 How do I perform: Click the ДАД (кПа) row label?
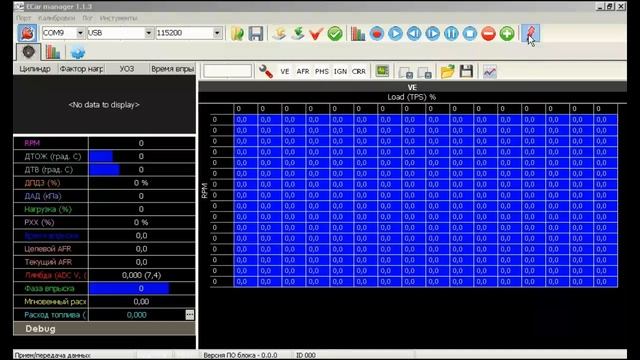pos(43,196)
